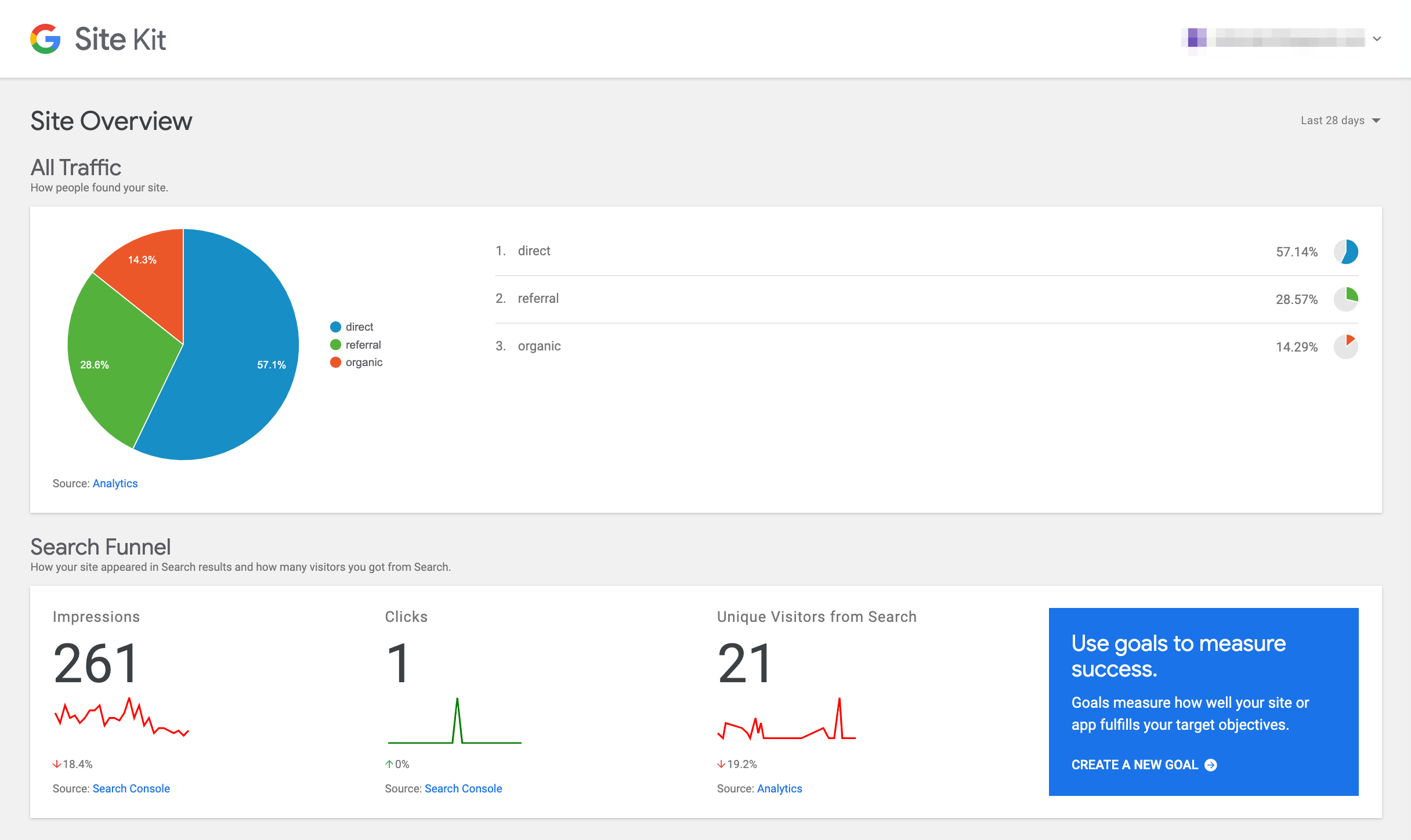
Task: Expand the user account menu chevron
Action: pyautogui.click(x=1377, y=39)
